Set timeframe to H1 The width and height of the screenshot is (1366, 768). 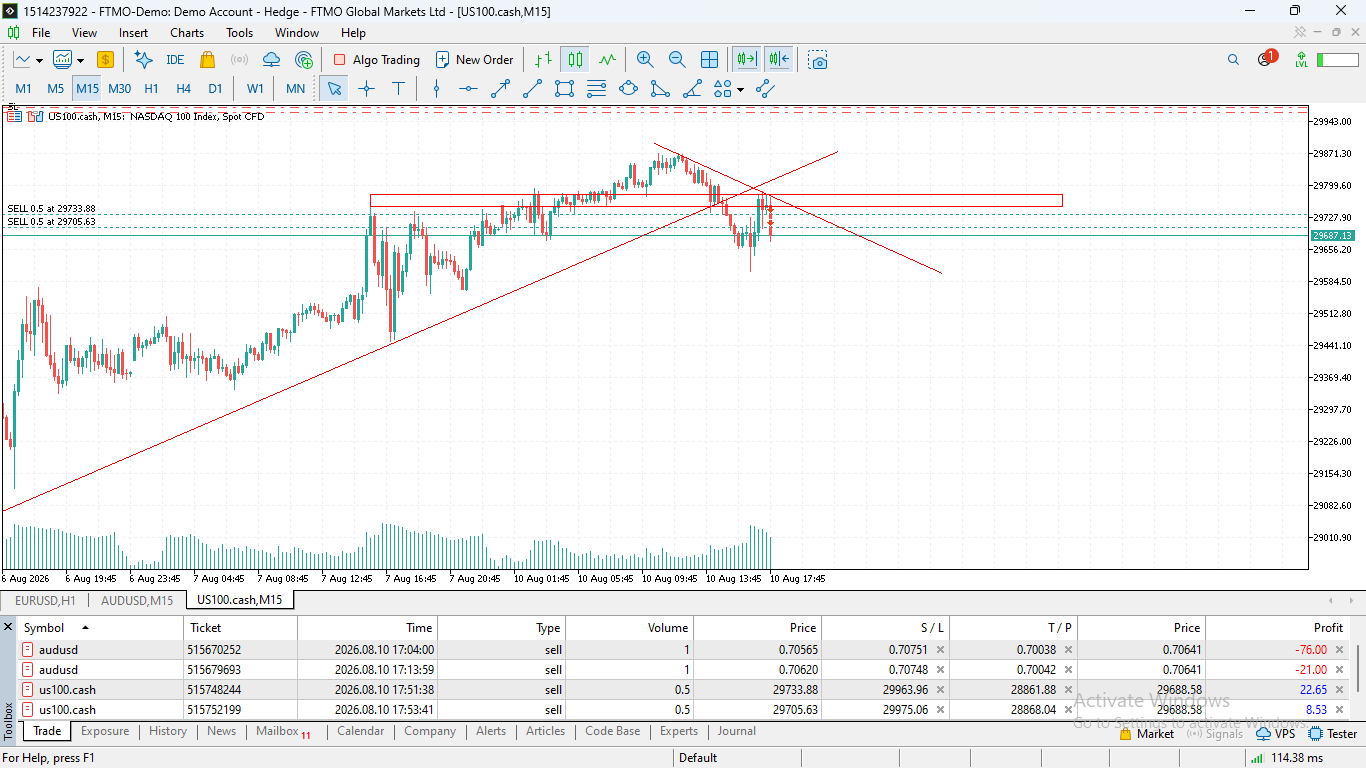coord(151,89)
